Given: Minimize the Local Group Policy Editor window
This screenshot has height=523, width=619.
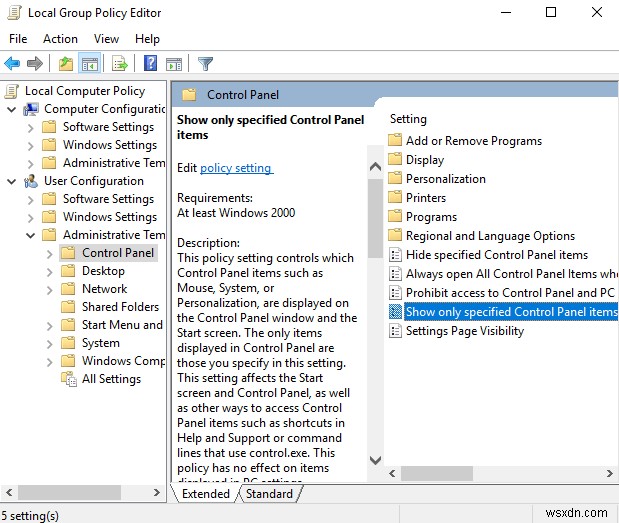Looking at the screenshot, I should pos(506,12).
